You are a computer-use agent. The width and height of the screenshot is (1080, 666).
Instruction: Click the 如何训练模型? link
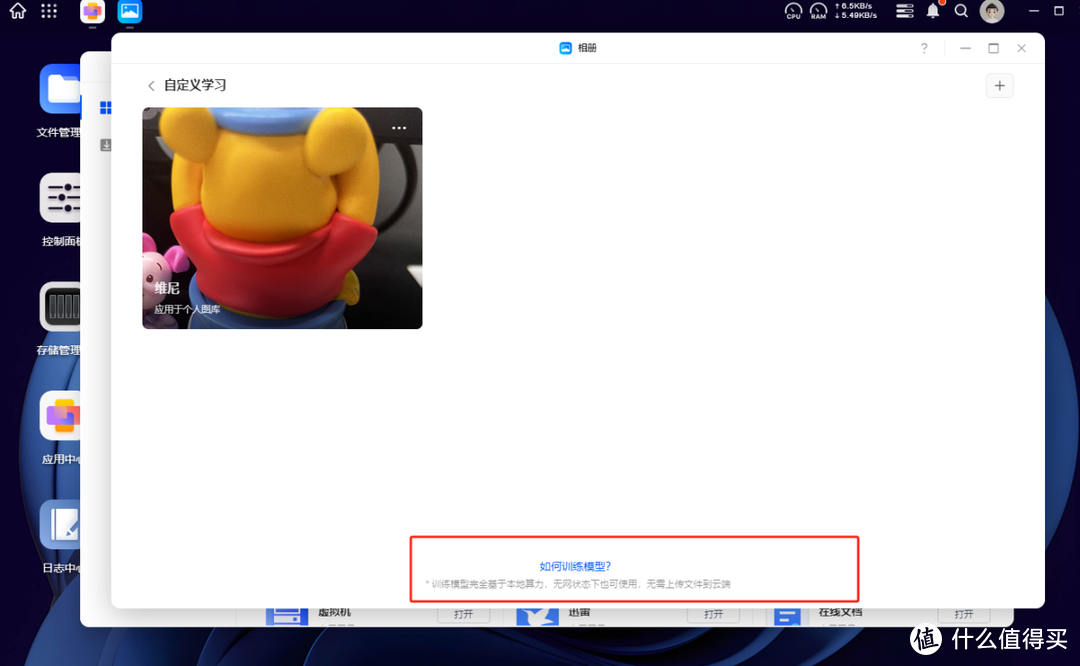tap(575, 566)
